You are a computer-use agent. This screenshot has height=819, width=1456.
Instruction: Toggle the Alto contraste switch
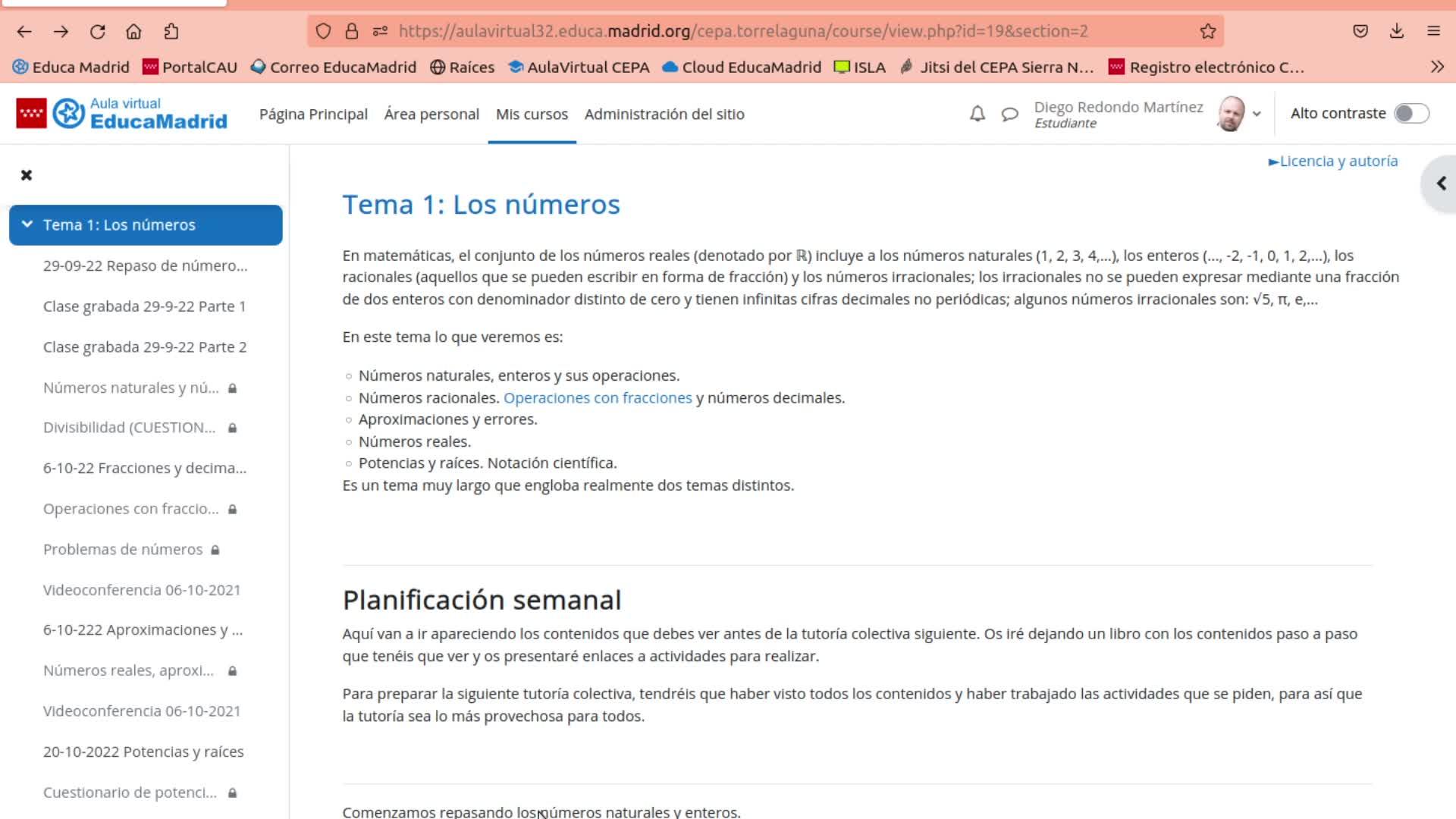click(1411, 113)
